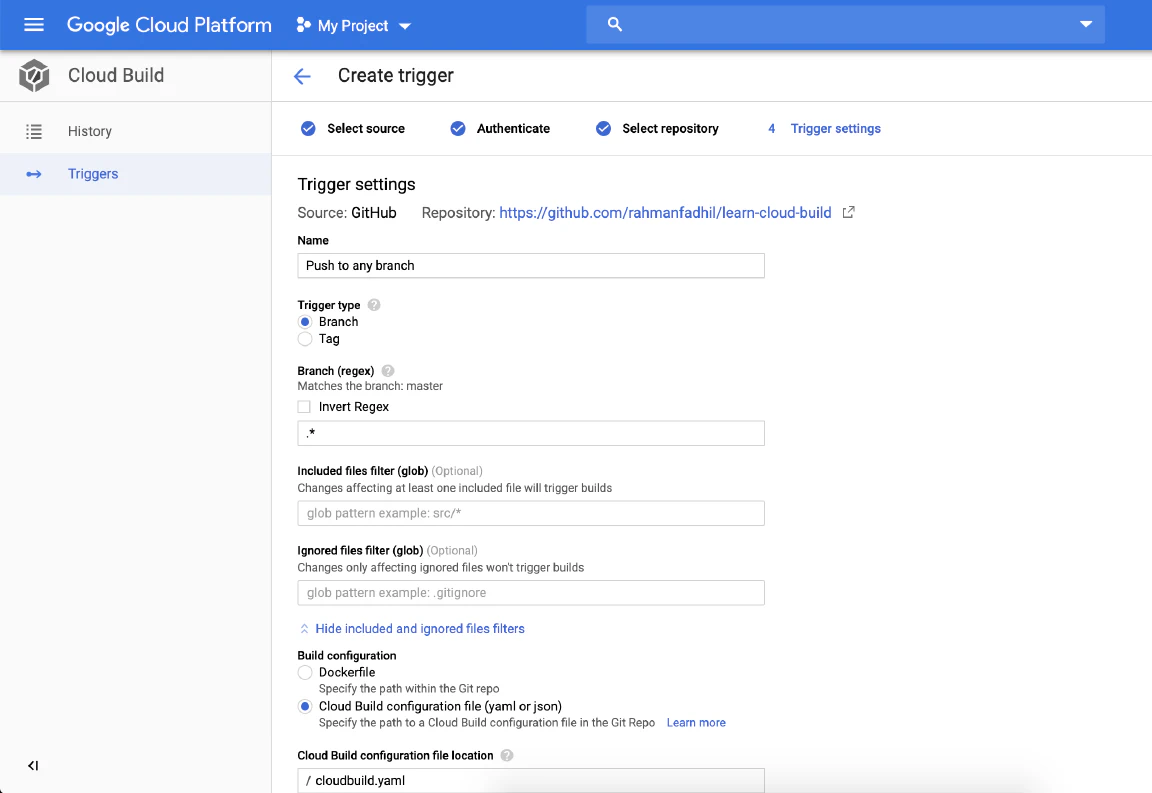
Task: Focus the Included files filter field
Action: click(x=530, y=514)
